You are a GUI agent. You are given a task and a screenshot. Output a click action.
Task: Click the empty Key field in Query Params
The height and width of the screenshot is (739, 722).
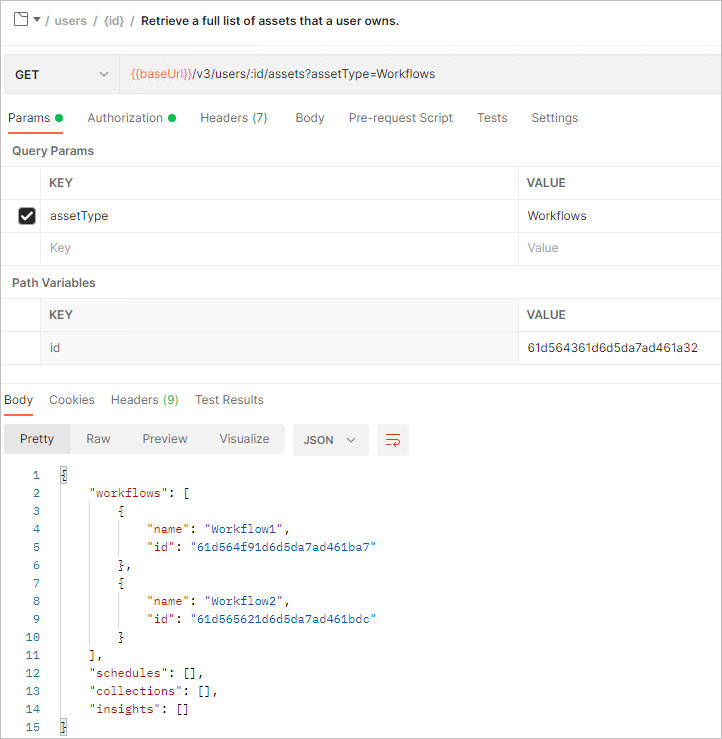point(280,248)
